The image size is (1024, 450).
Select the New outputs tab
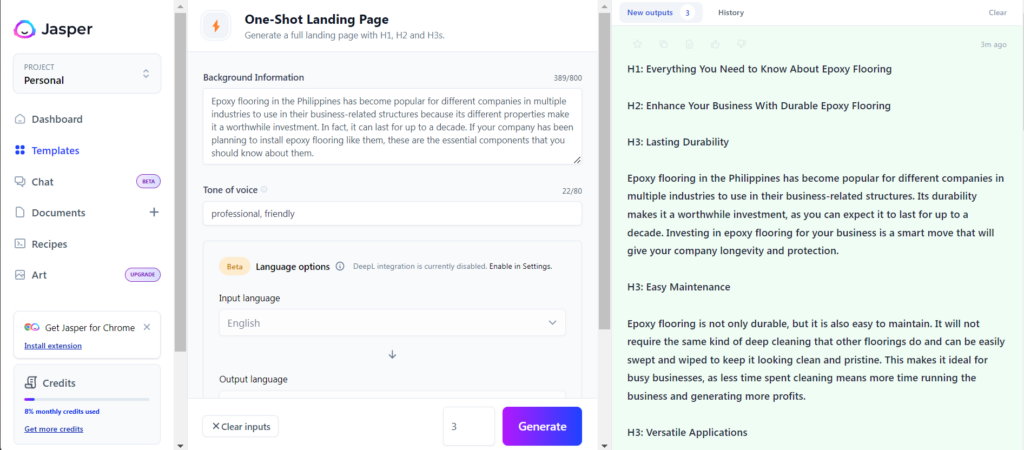click(660, 13)
